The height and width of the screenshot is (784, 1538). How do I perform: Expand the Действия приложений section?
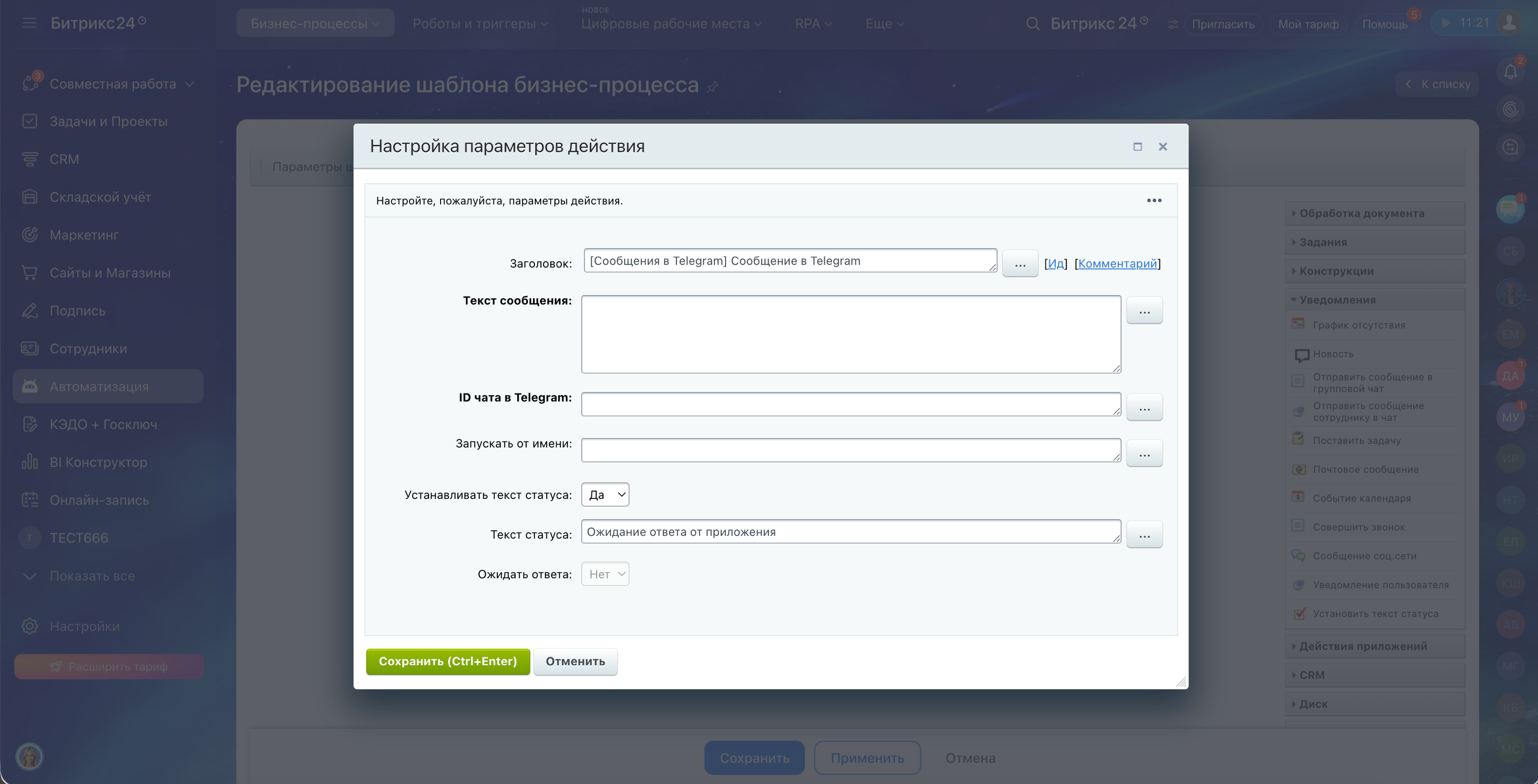(1363, 646)
